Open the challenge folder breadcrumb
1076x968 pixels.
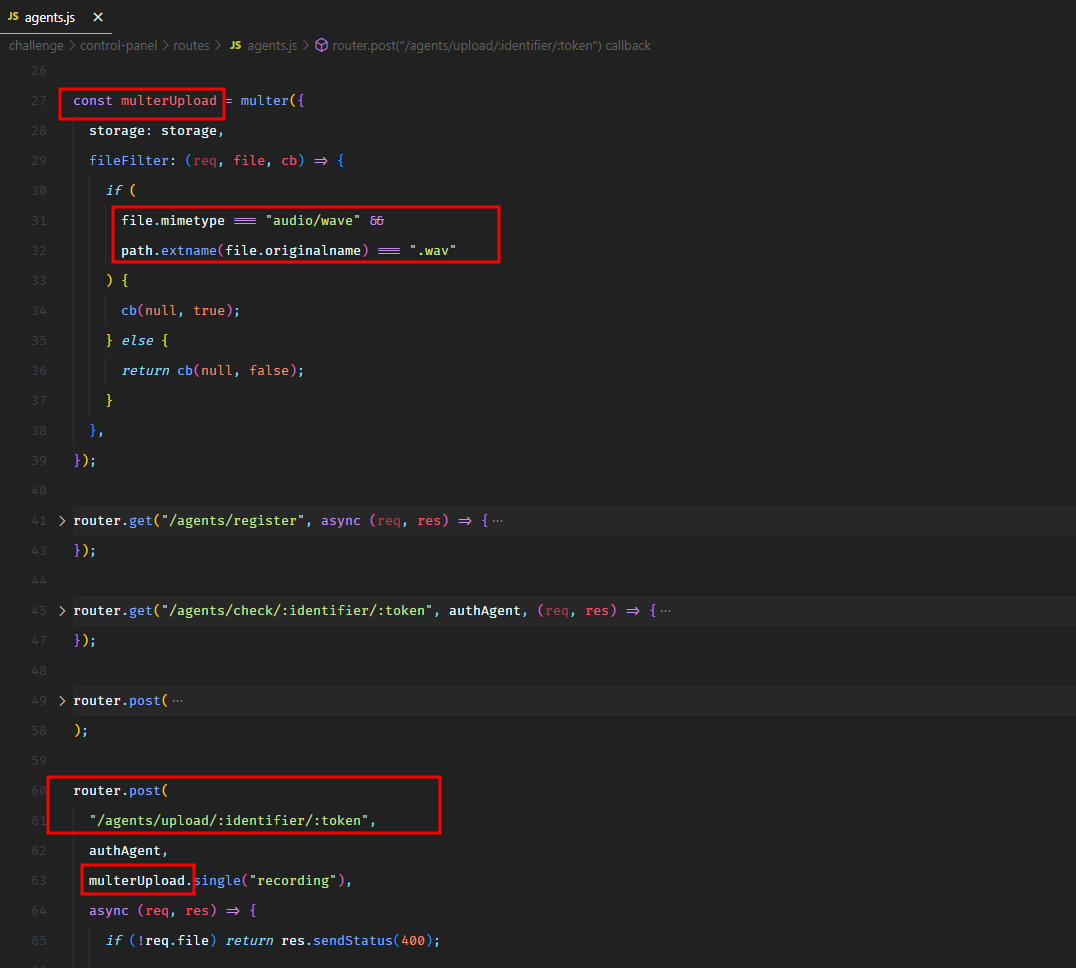click(36, 45)
